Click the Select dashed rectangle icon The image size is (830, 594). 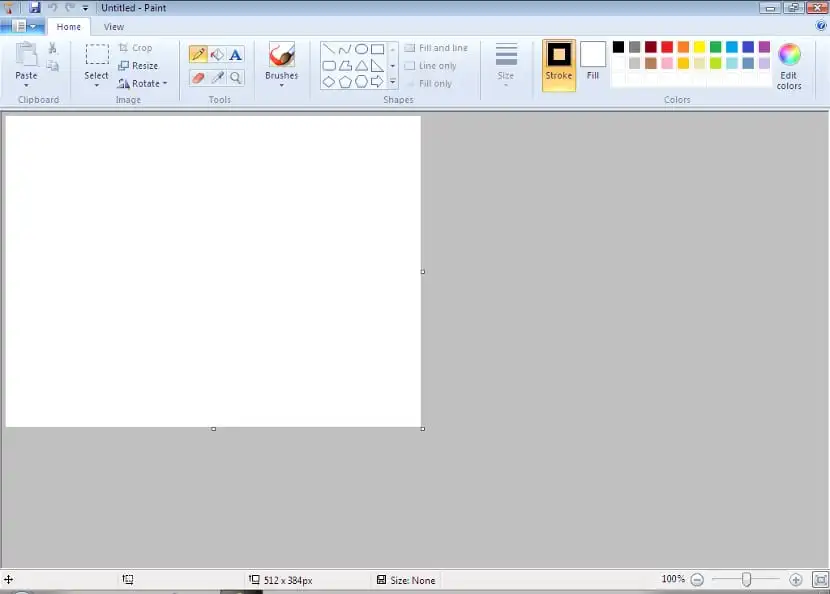pos(97,54)
